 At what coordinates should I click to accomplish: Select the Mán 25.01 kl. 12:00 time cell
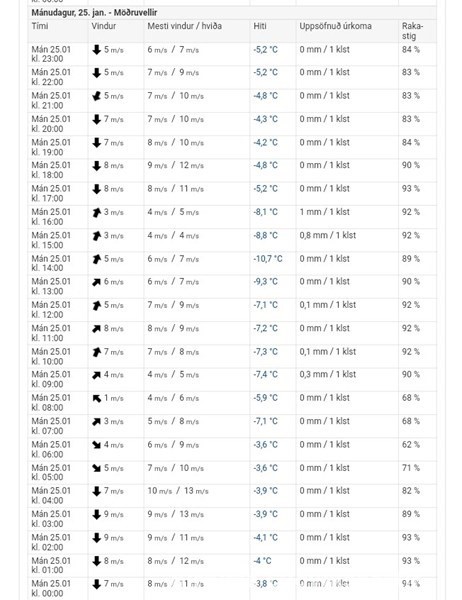point(51,310)
